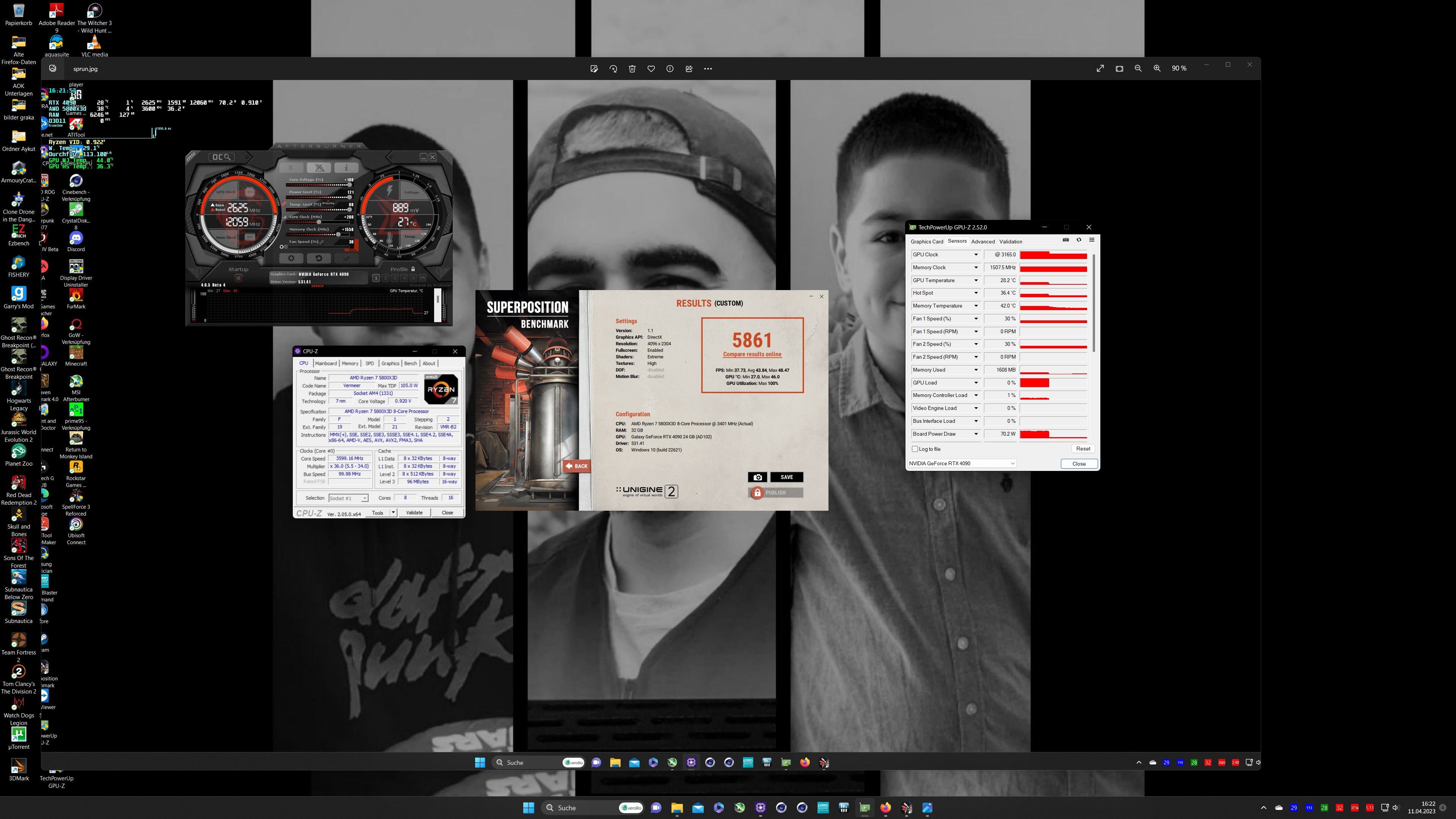Image resolution: width=1456 pixels, height=819 pixels.
Task: Zoom out of the photo
Action: click(1138, 68)
